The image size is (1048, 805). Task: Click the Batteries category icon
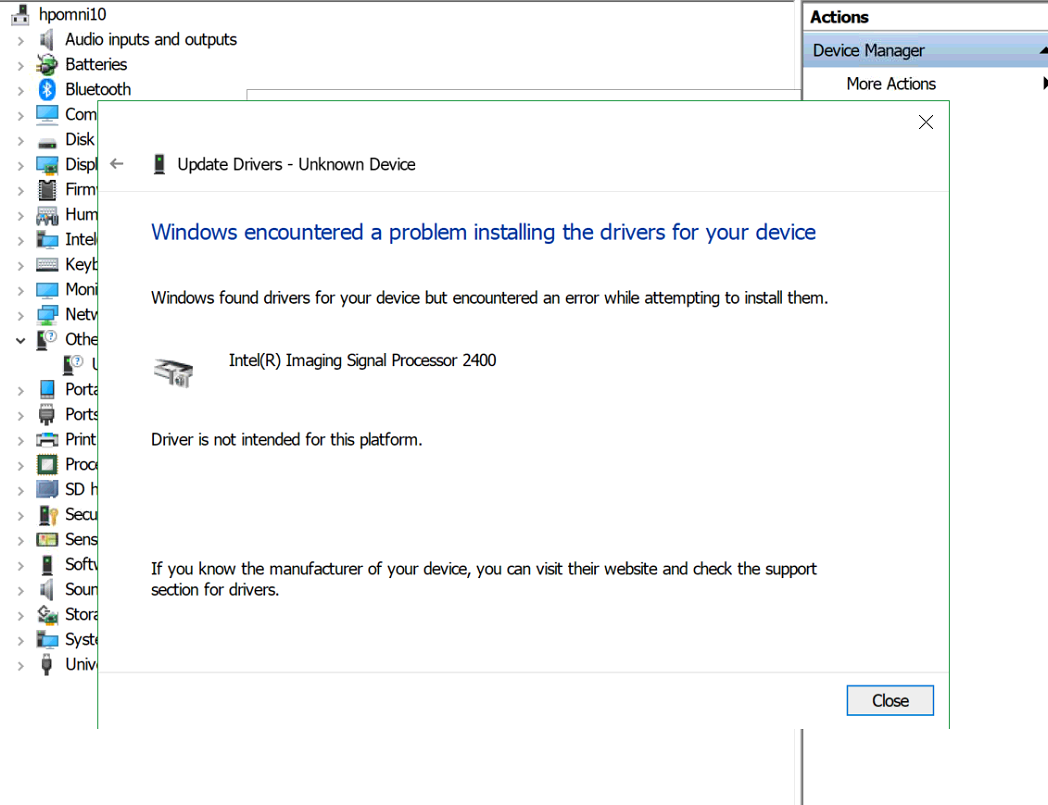[x=46, y=64]
